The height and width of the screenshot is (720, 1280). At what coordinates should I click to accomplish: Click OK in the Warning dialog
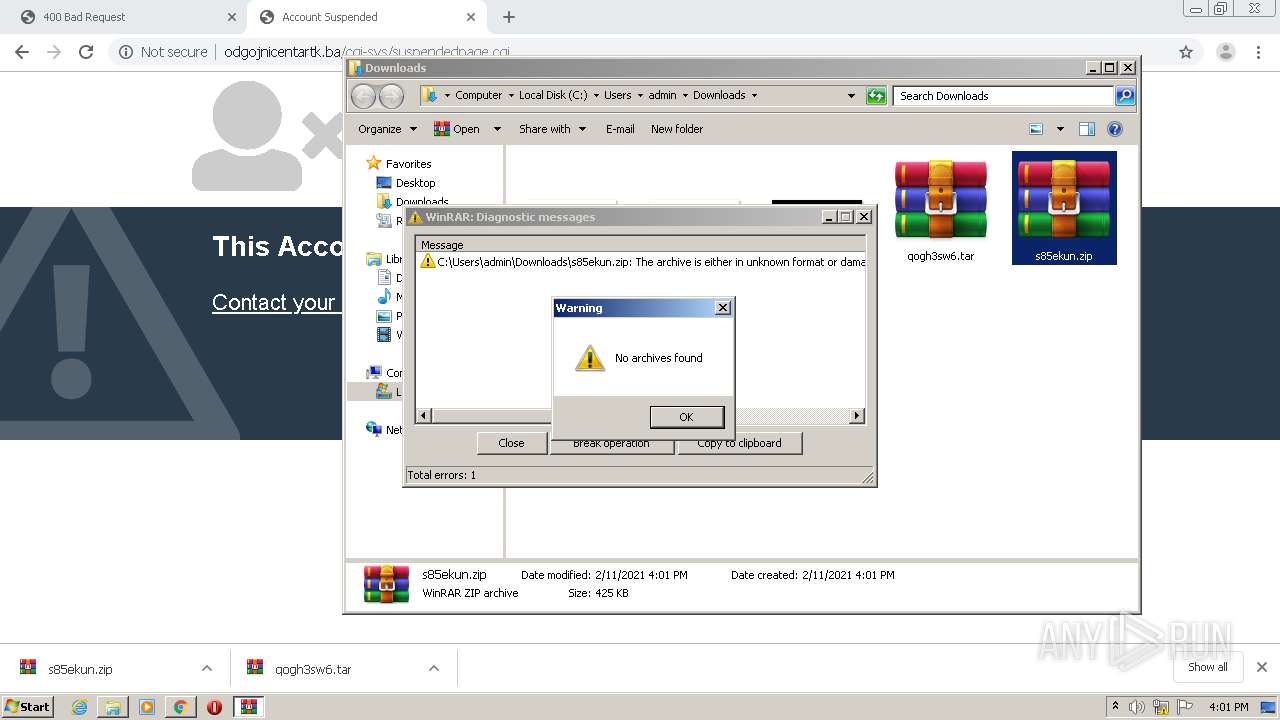point(686,417)
